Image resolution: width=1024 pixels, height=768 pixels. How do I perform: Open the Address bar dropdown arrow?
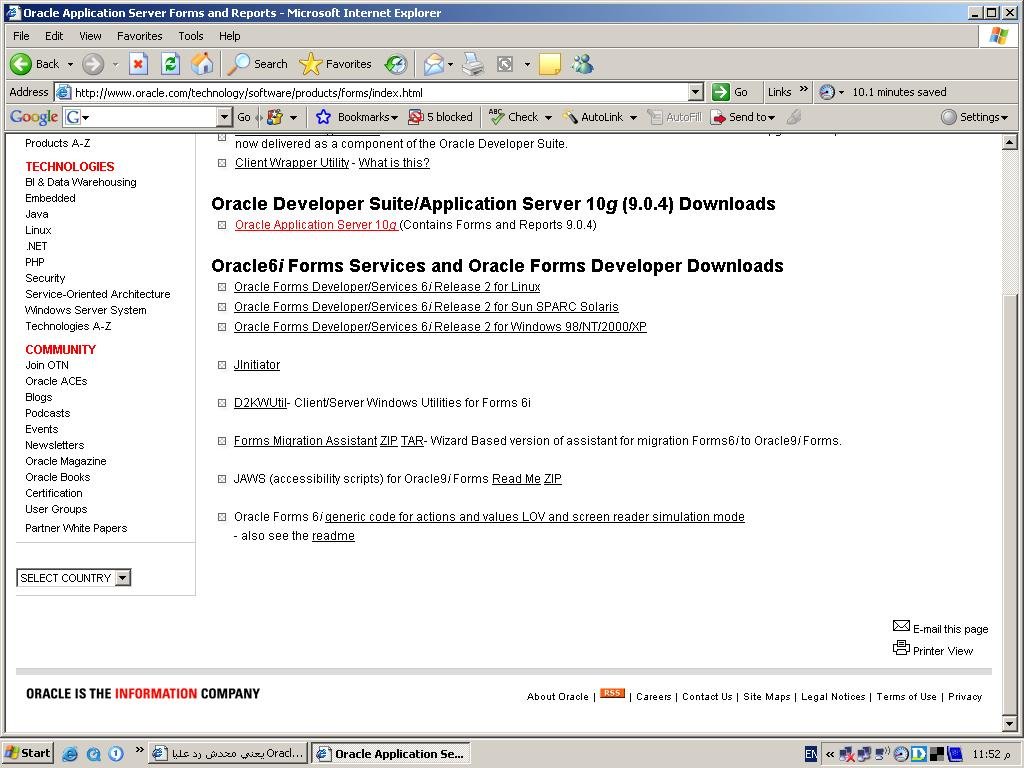click(696, 92)
